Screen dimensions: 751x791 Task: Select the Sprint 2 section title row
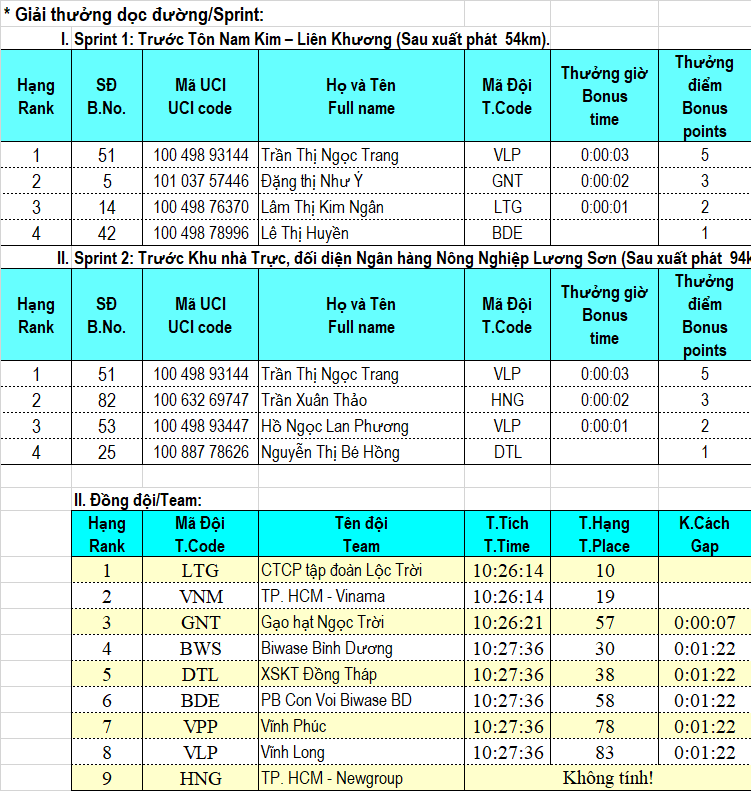tap(400, 258)
